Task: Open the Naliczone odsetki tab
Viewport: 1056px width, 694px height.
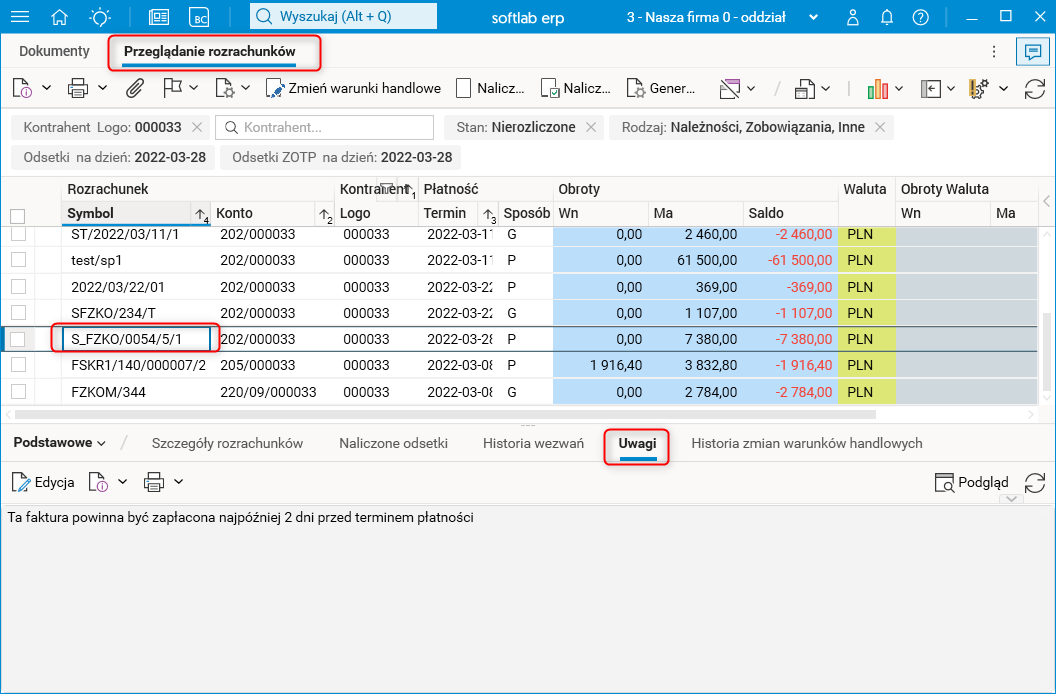Action: pyautogui.click(x=393, y=443)
